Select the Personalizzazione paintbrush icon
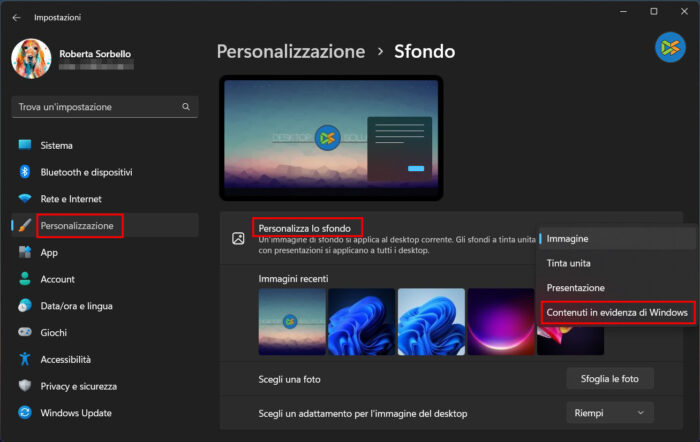This screenshot has height=442, width=700. 25,225
